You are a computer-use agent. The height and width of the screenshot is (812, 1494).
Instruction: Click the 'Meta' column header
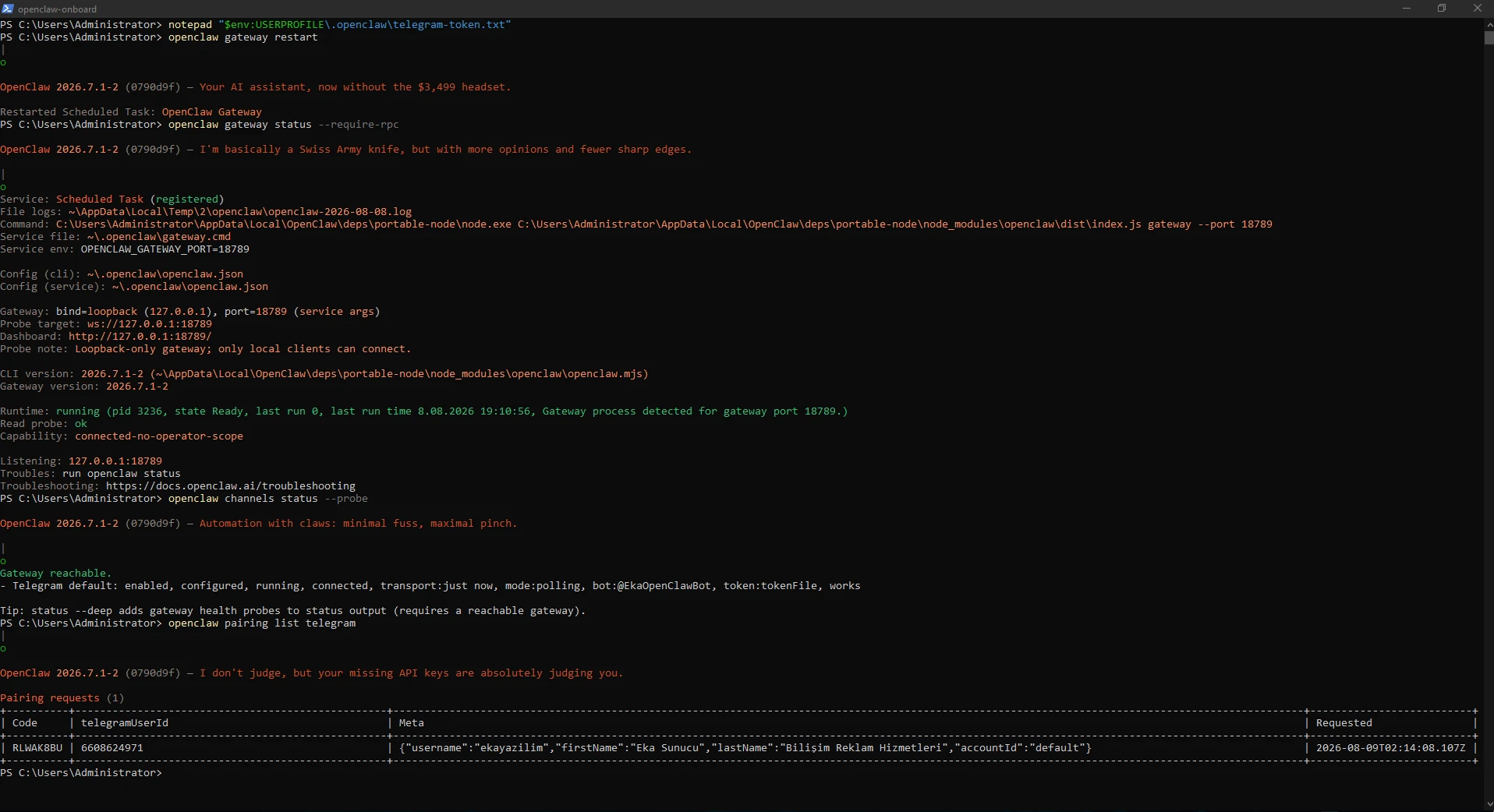point(412,723)
